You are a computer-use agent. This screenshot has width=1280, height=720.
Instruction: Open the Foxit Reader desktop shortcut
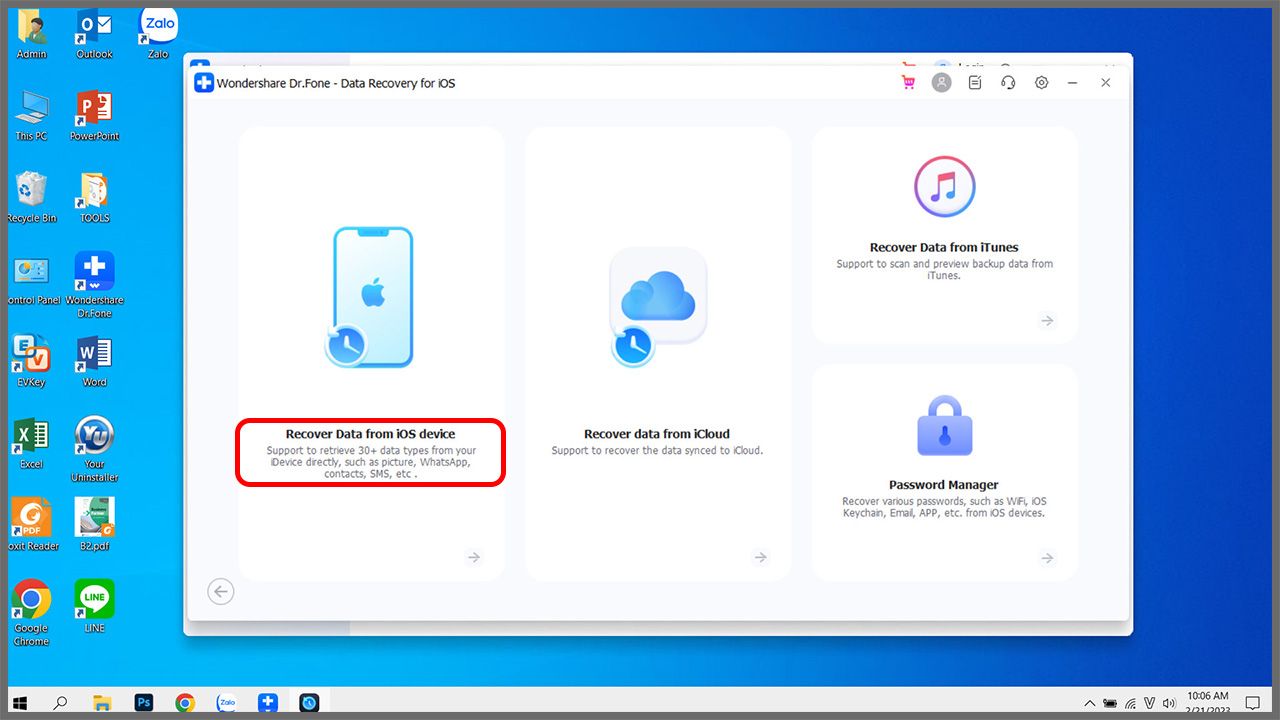[x=31, y=518]
